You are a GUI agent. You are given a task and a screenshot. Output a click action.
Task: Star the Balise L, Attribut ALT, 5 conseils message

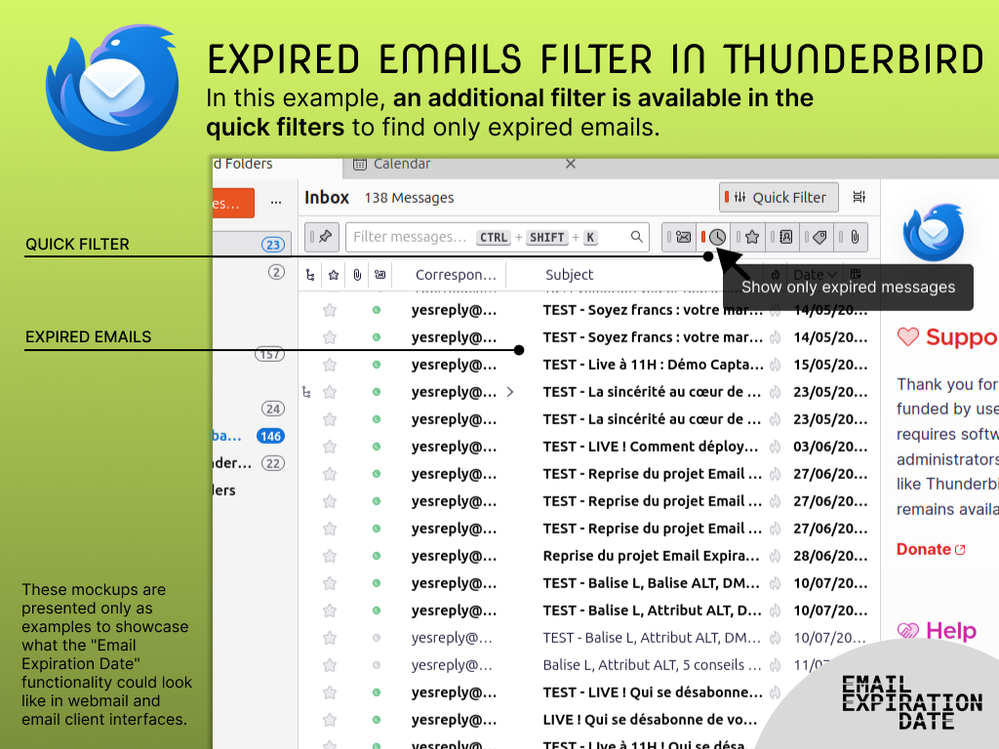(329, 665)
